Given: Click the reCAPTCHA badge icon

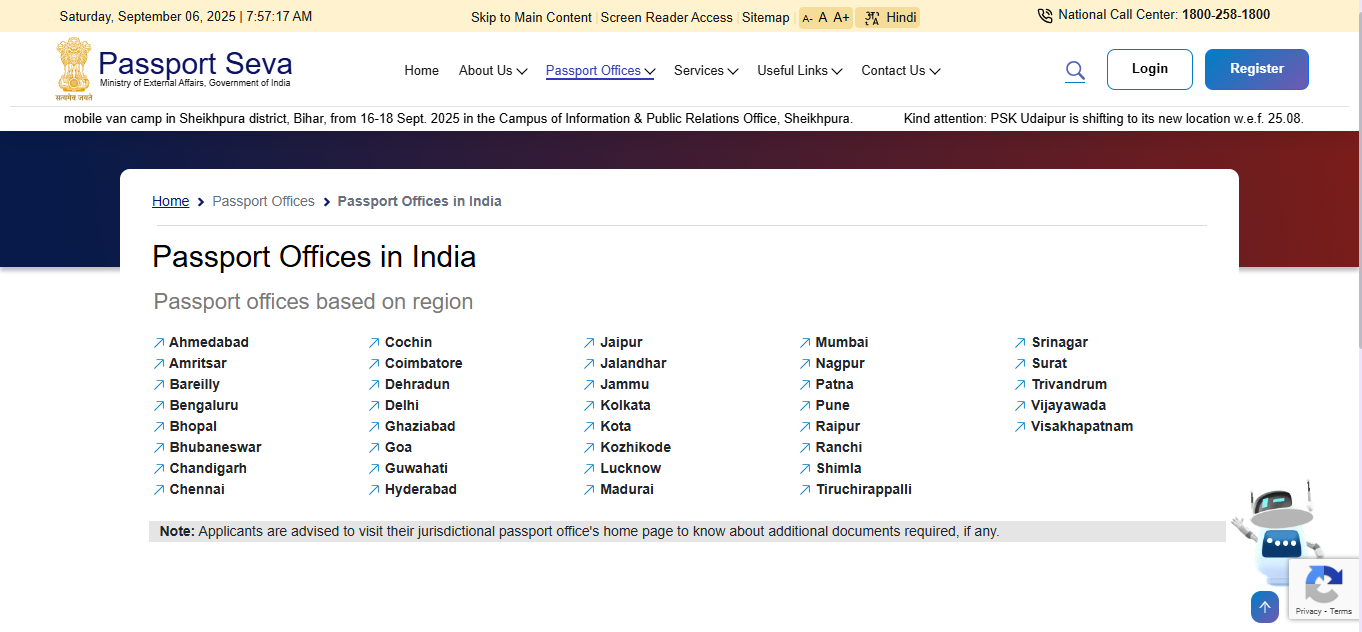Looking at the screenshot, I should click(1323, 586).
